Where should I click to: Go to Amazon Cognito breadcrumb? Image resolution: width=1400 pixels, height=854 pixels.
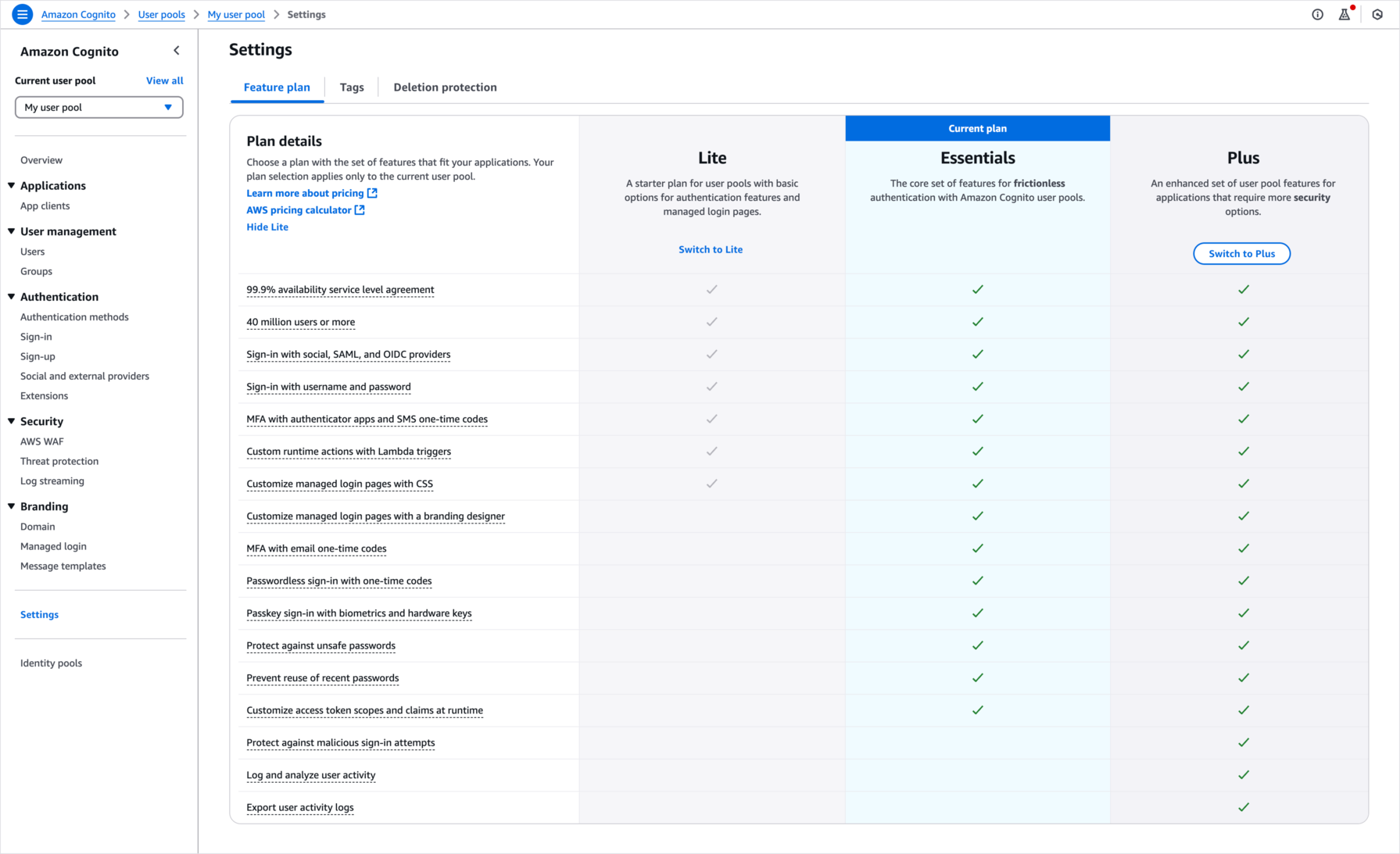pyautogui.click(x=78, y=15)
